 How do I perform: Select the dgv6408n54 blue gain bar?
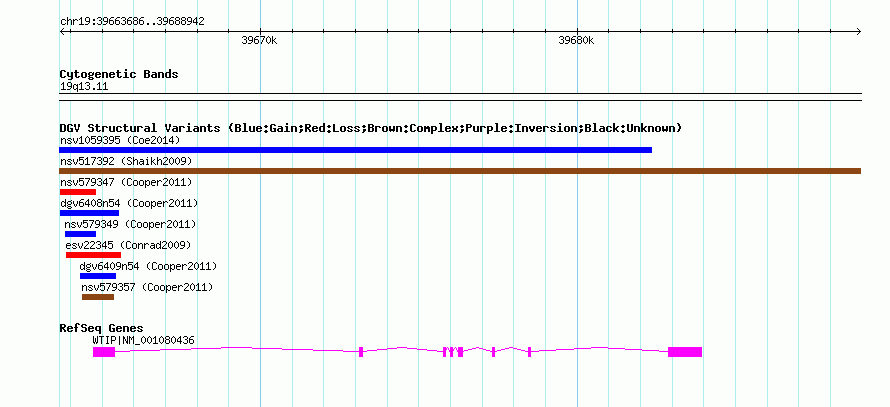89,213
